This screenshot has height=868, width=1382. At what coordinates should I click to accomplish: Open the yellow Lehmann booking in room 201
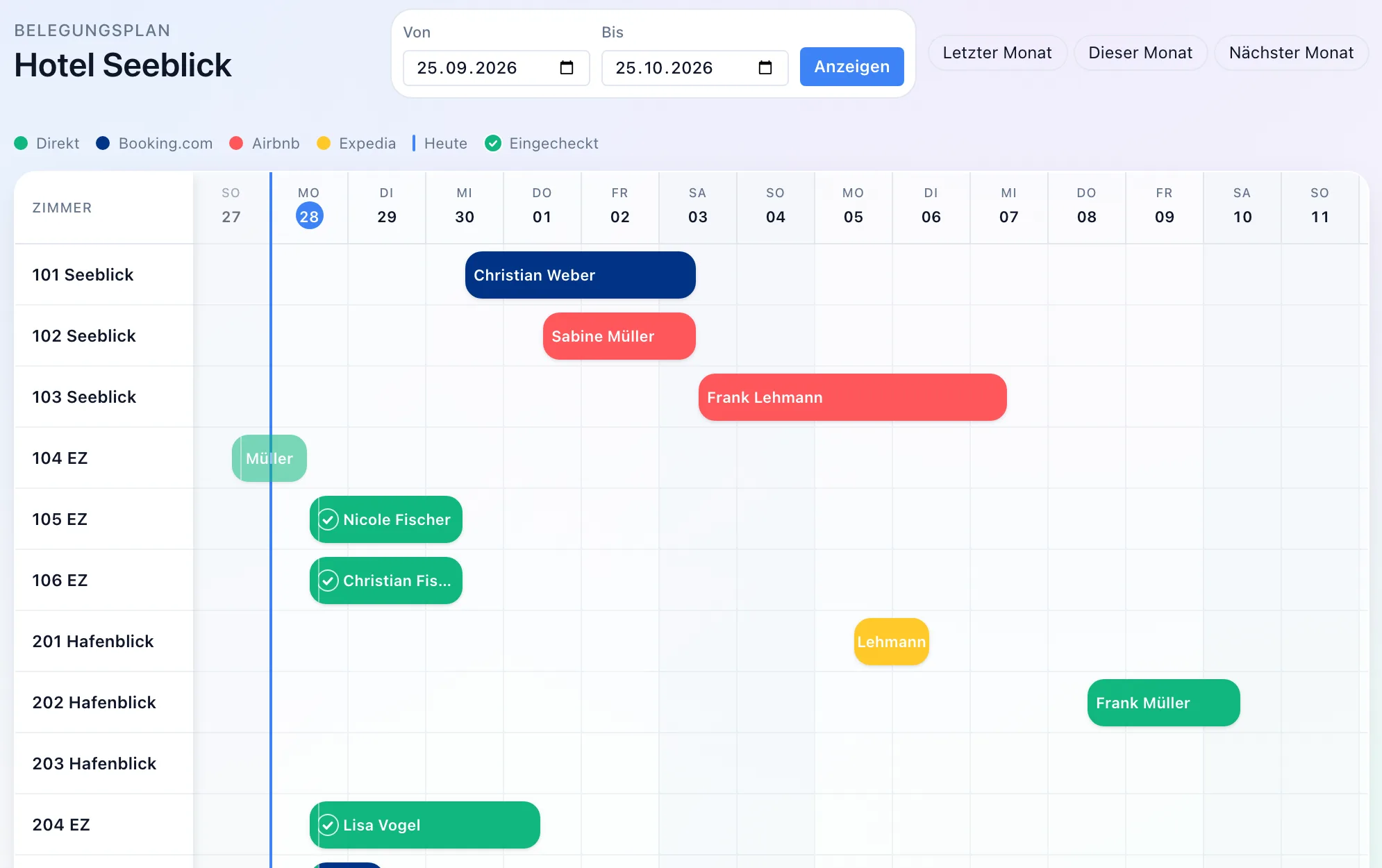pyautogui.click(x=891, y=642)
